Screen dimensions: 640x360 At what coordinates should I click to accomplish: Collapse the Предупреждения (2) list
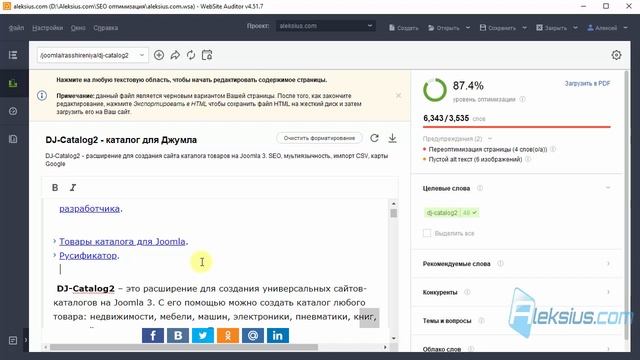click(x=490, y=139)
